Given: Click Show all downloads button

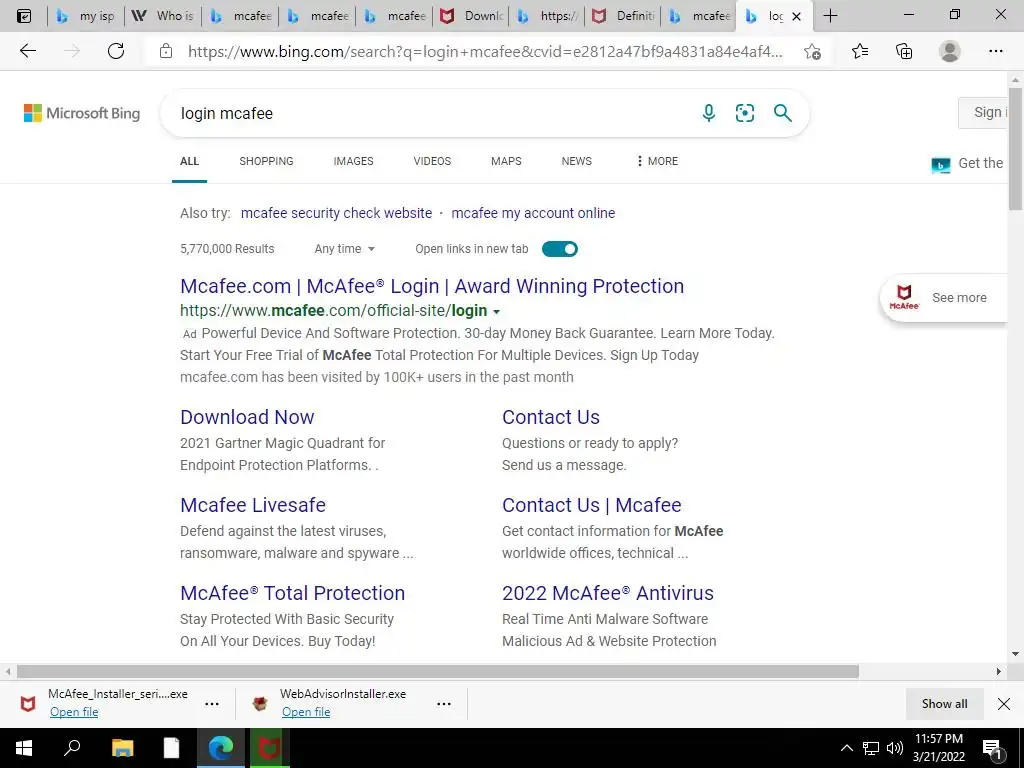Looking at the screenshot, I should tap(944, 704).
